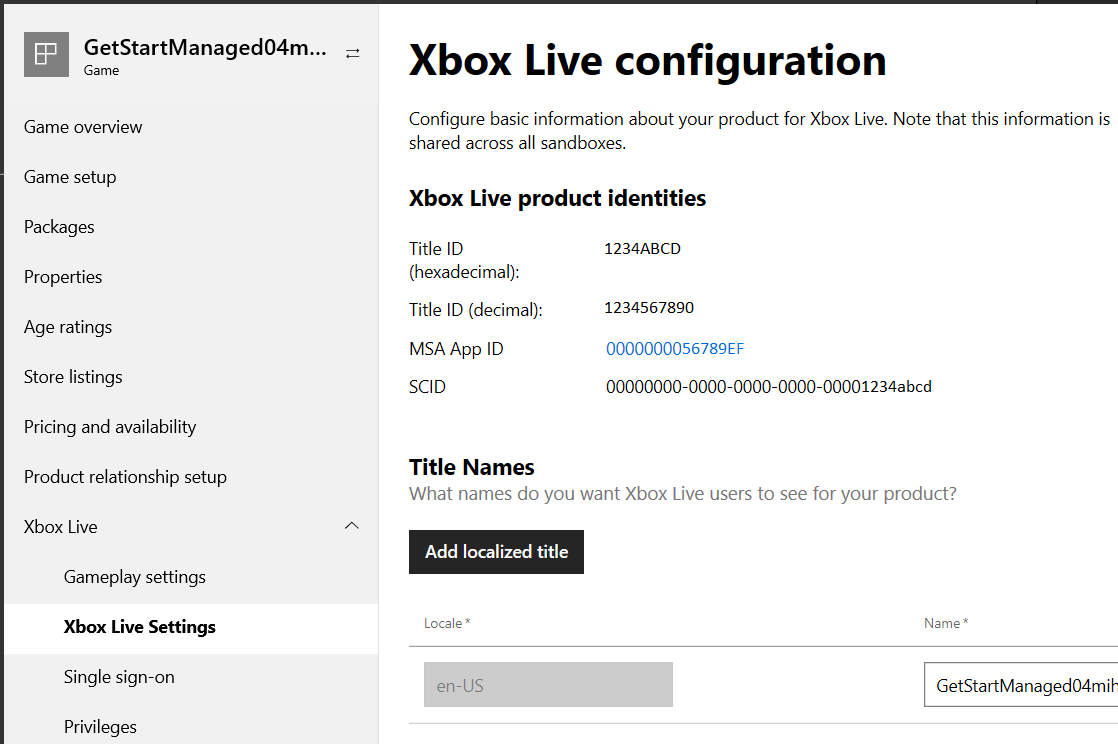This screenshot has height=744, width=1118.
Task: Click the Title Names heading
Action: (x=471, y=467)
